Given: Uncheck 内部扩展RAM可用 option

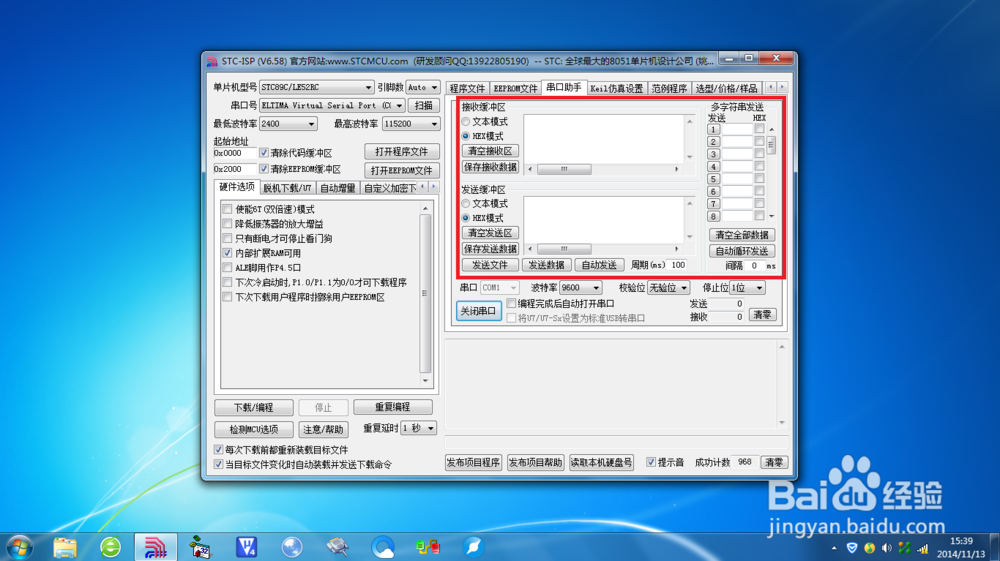Looking at the screenshot, I should coord(227,253).
